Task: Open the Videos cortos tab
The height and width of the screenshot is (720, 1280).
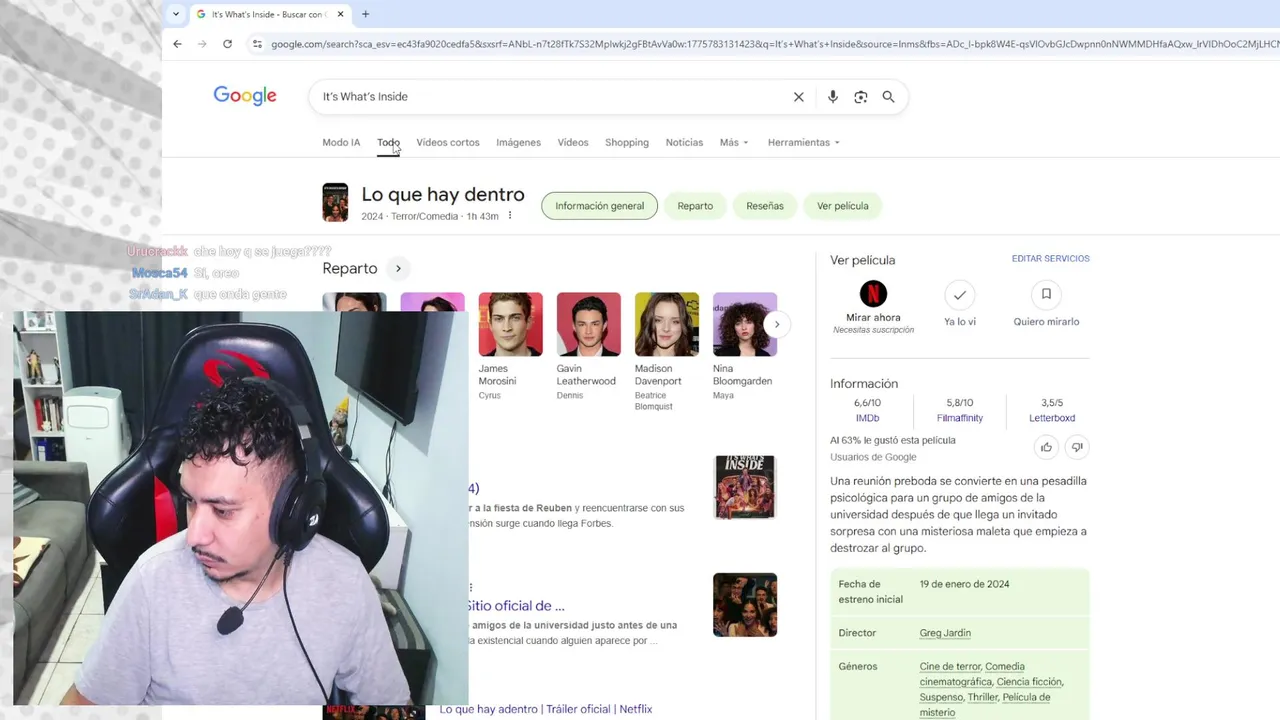Action: click(x=448, y=142)
